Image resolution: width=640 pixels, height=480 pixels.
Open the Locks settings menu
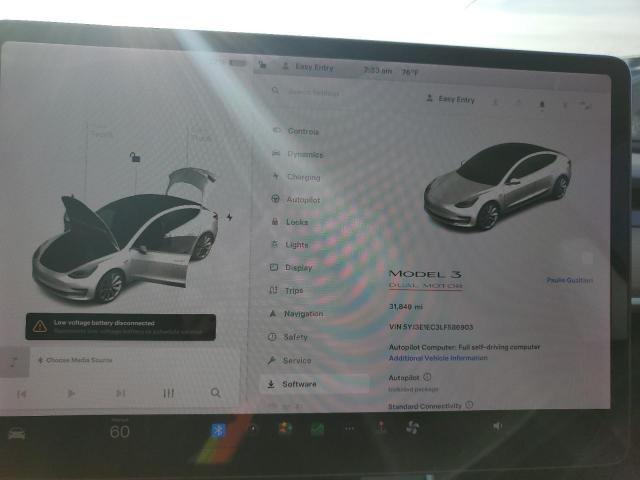click(x=291, y=222)
